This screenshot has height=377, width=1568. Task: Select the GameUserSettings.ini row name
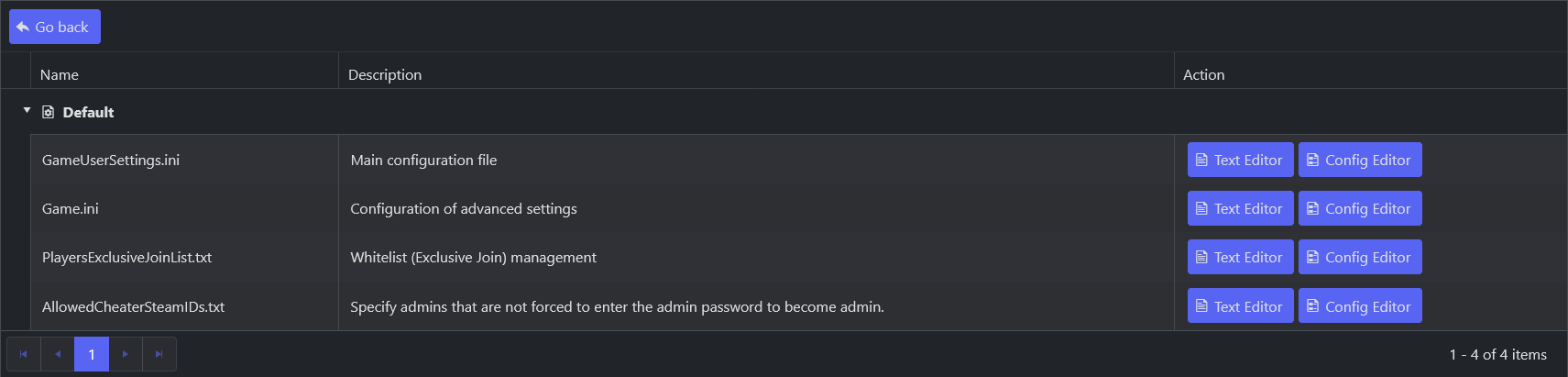tap(111, 160)
